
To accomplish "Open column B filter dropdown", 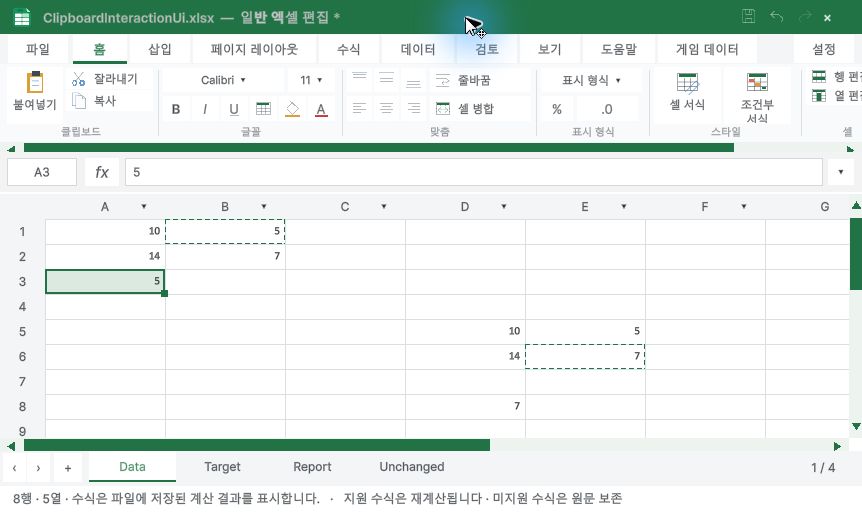I will coord(263,207).
